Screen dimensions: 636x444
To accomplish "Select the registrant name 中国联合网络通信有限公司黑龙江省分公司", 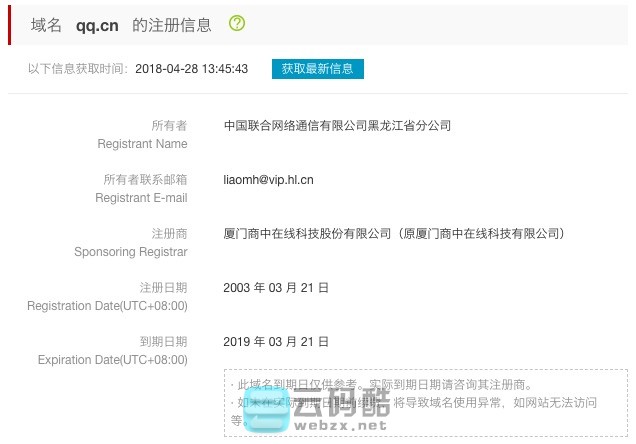I will pyautogui.click(x=337, y=126).
